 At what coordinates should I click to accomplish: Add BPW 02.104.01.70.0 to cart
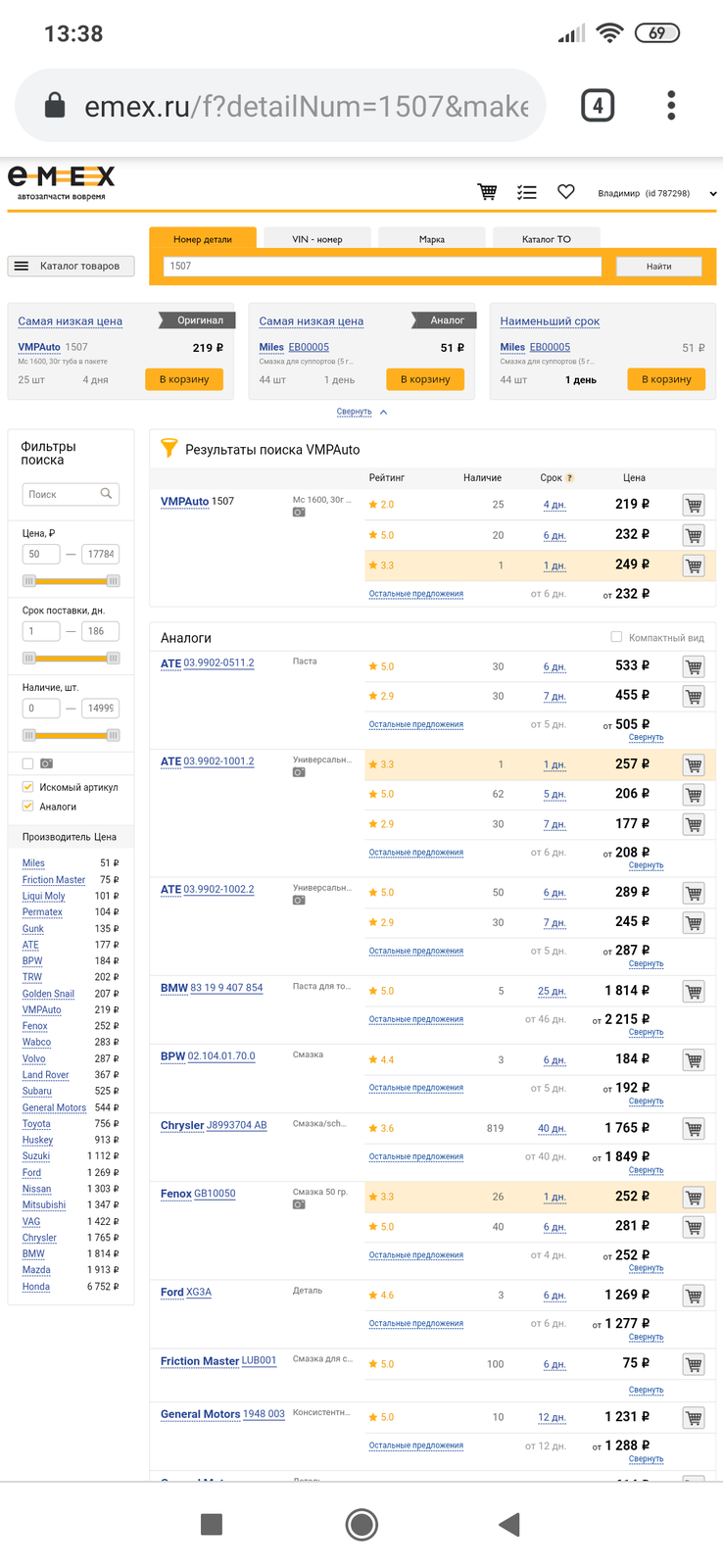pos(694,1060)
